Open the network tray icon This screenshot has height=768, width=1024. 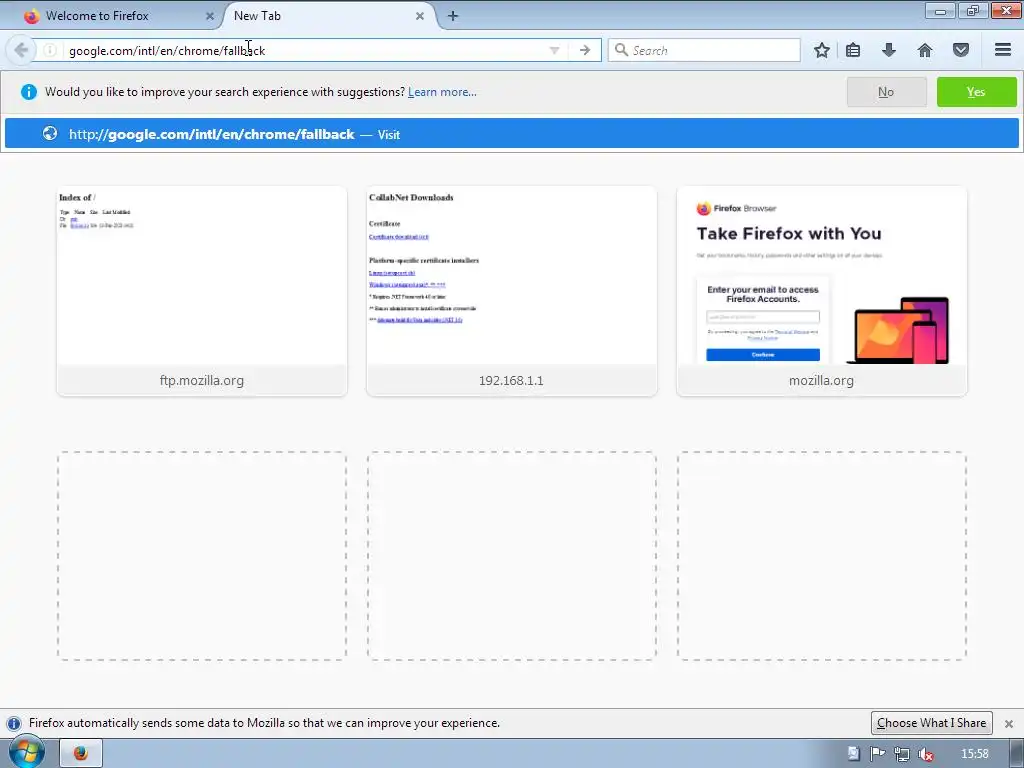click(x=902, y=754)
